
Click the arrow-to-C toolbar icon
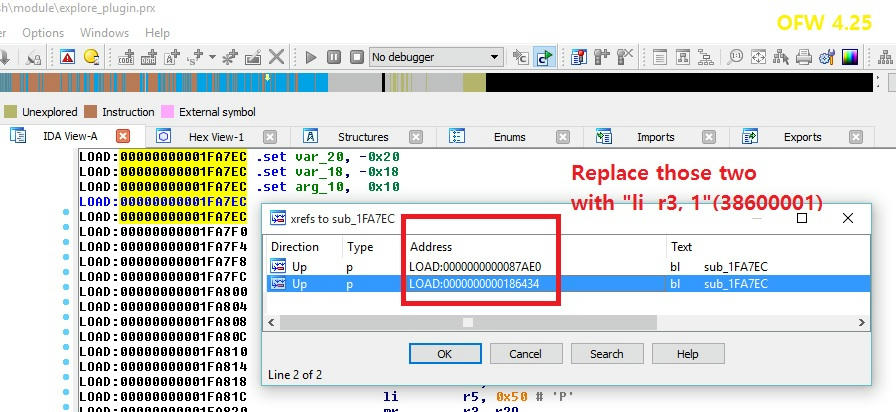pyautogui.click(x=521, y=57)
